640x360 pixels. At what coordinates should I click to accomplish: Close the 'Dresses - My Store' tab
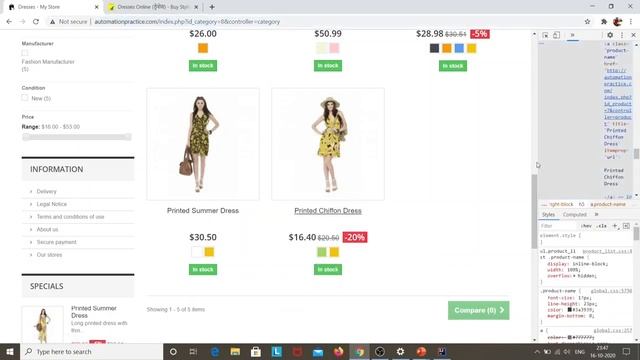(97, 7)
